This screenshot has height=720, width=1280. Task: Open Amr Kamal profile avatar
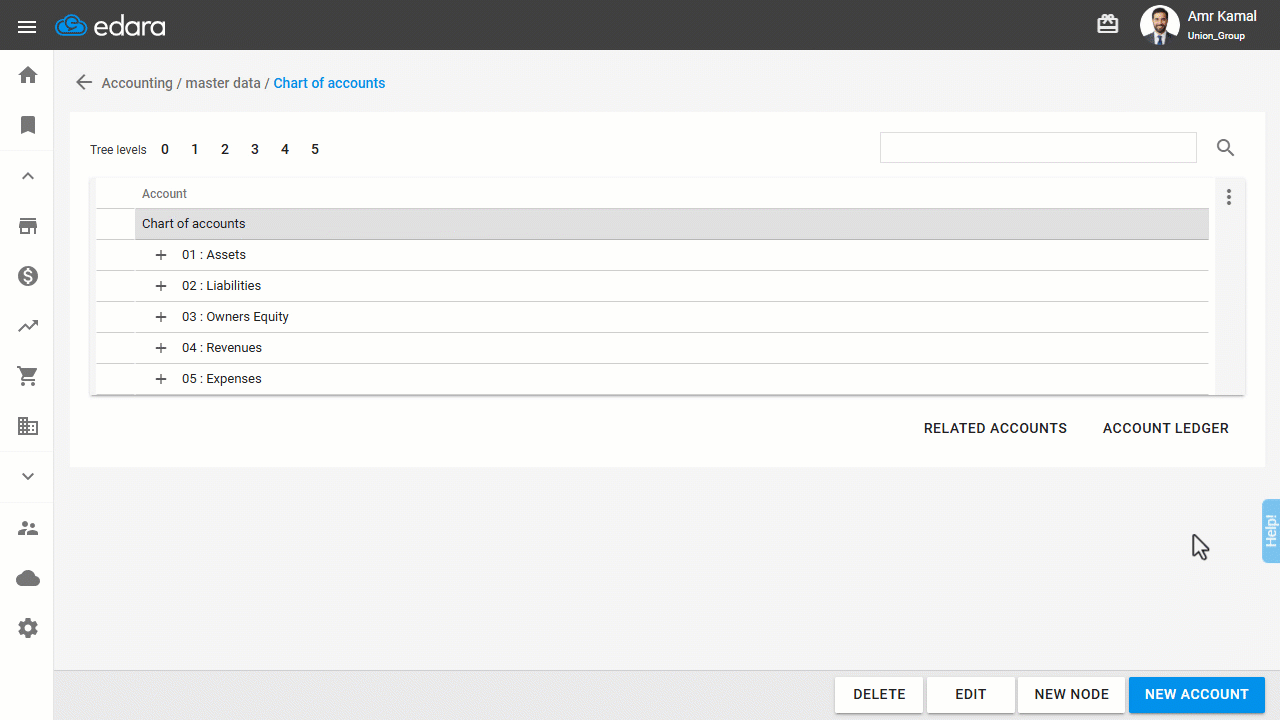click(x=1160, y=25)
